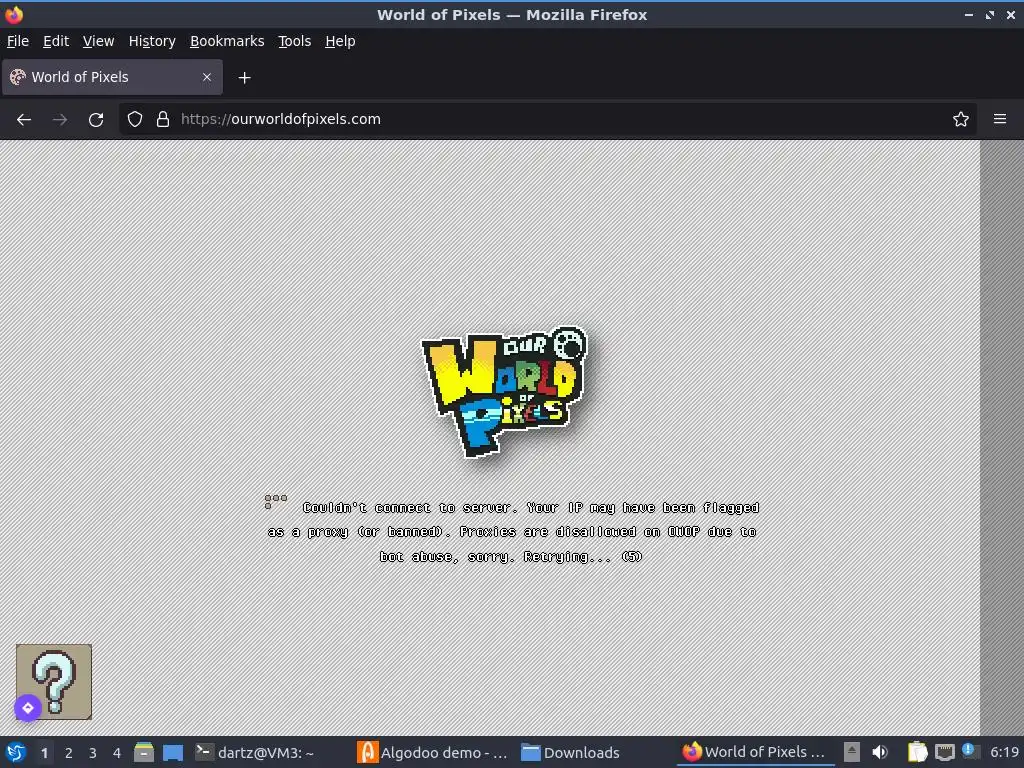Open the volume control tray icon
Image resolution: width=1024 pixels, height=768 pixels.
point(880,752)
